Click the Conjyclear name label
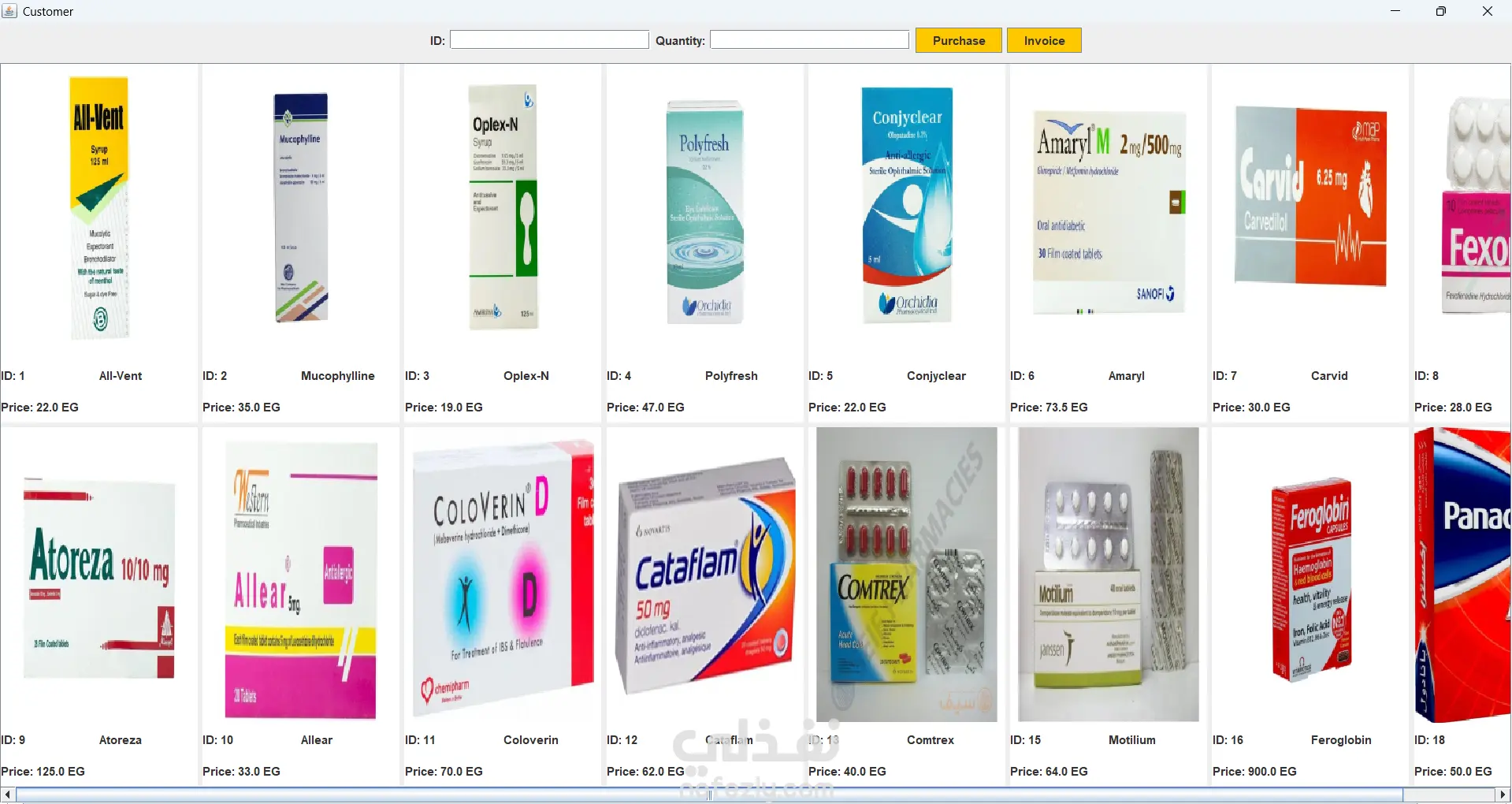 [936, 376]
